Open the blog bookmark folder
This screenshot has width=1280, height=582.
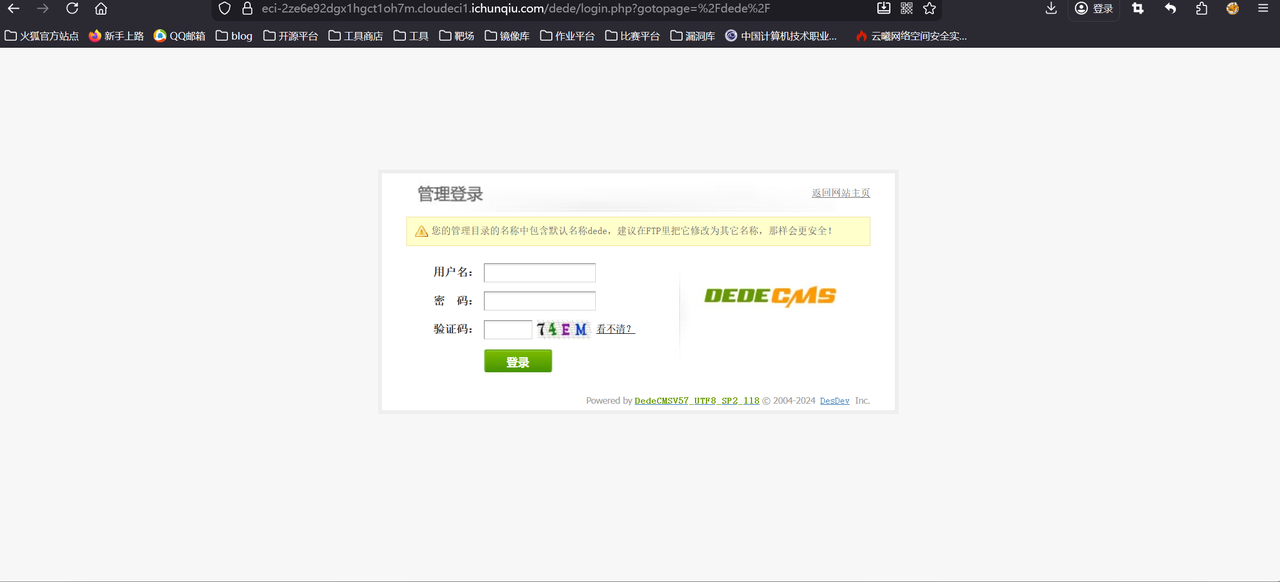[234, 36]
